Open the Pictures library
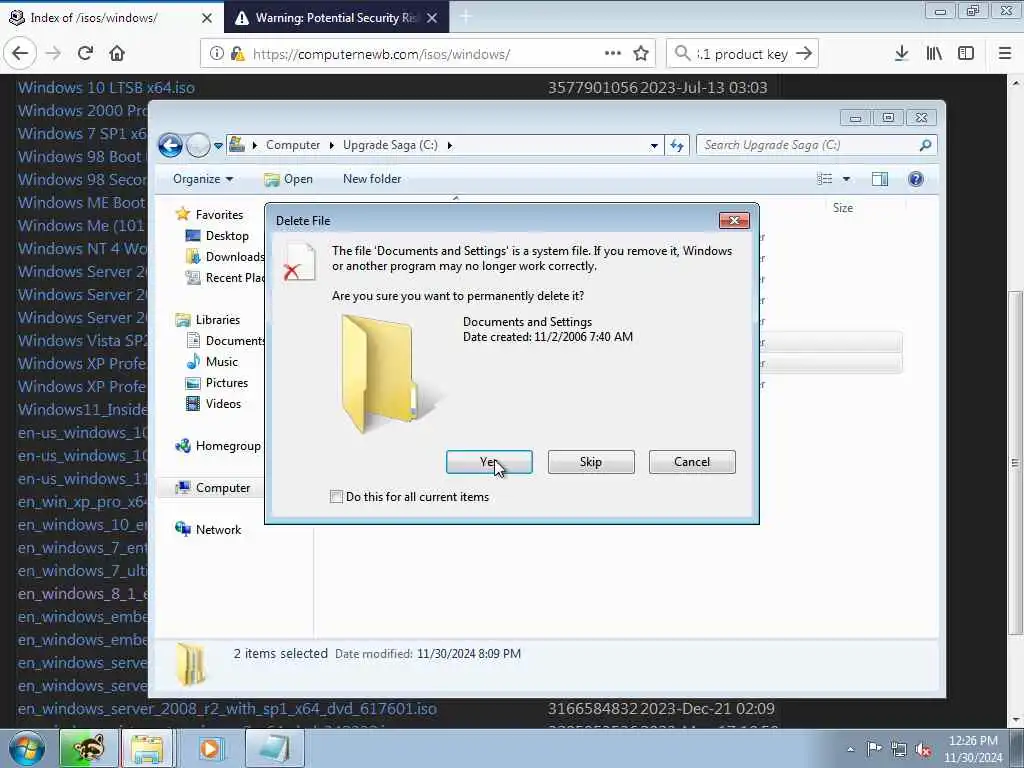This screenshot has height=768, width=1024. click(x=217, y=383)
